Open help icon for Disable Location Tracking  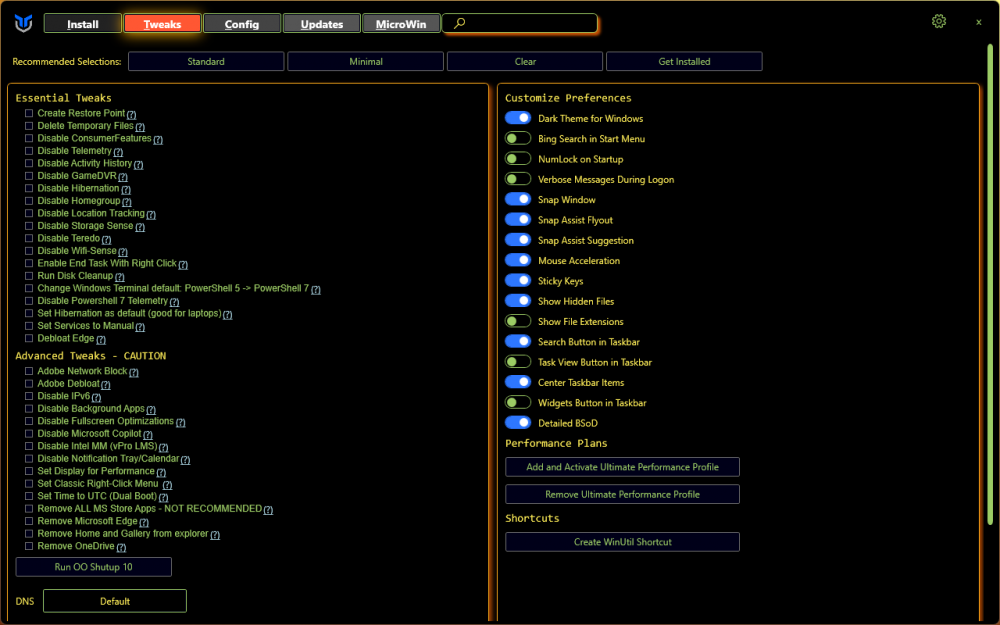coord(151,215)
